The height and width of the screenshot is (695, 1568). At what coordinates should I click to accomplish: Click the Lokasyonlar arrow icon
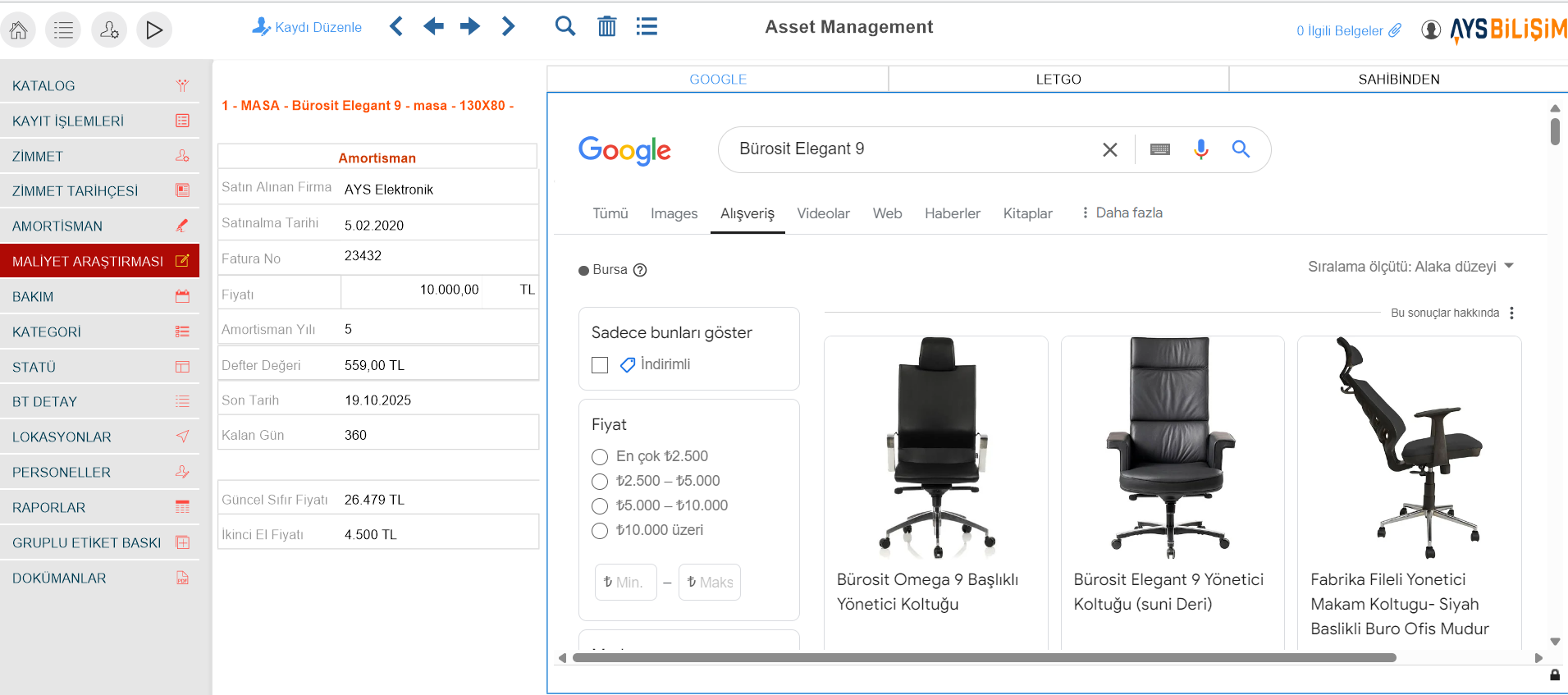[182, 437]
